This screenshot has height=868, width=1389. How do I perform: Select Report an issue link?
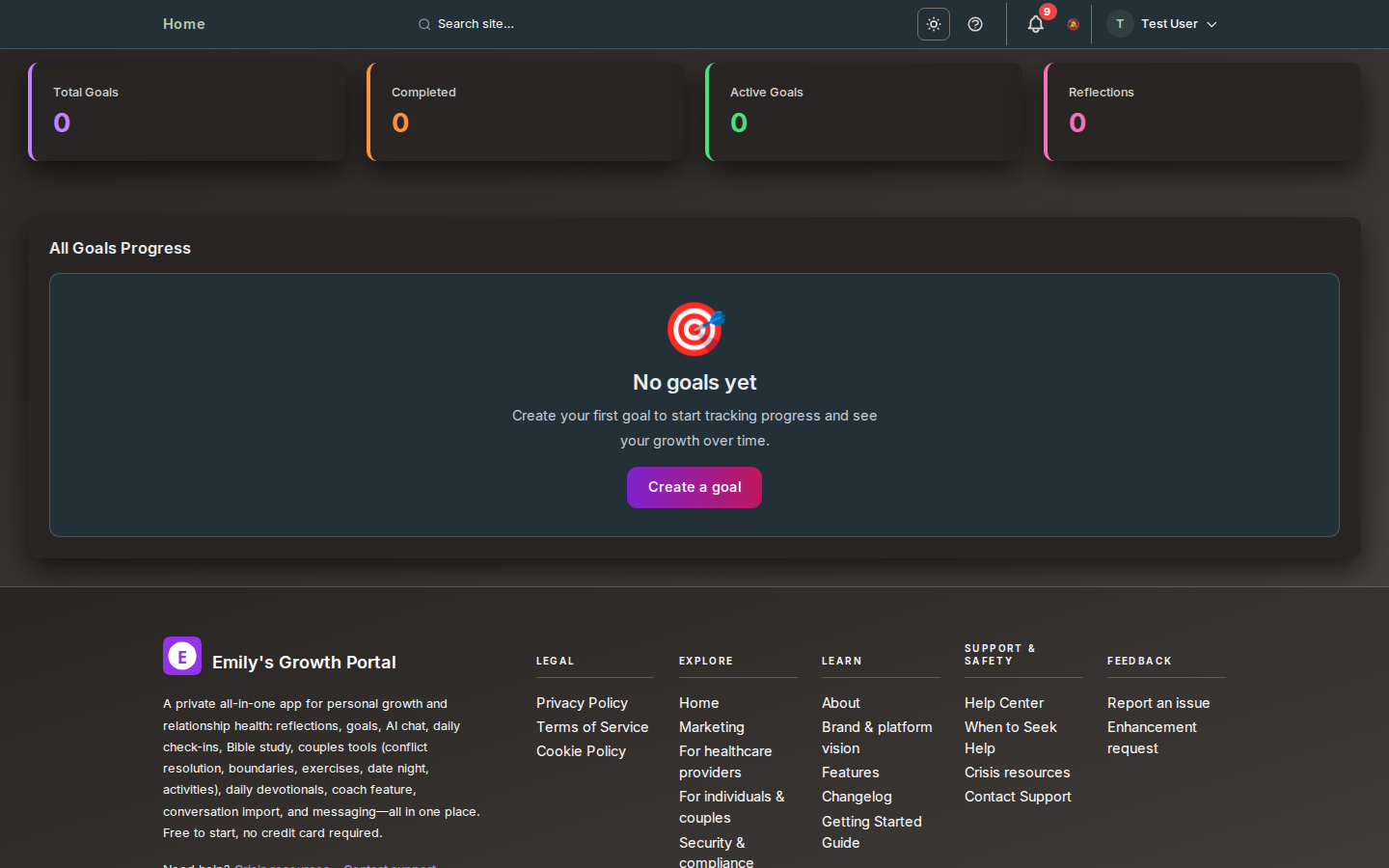click(x=1158, y=703)
